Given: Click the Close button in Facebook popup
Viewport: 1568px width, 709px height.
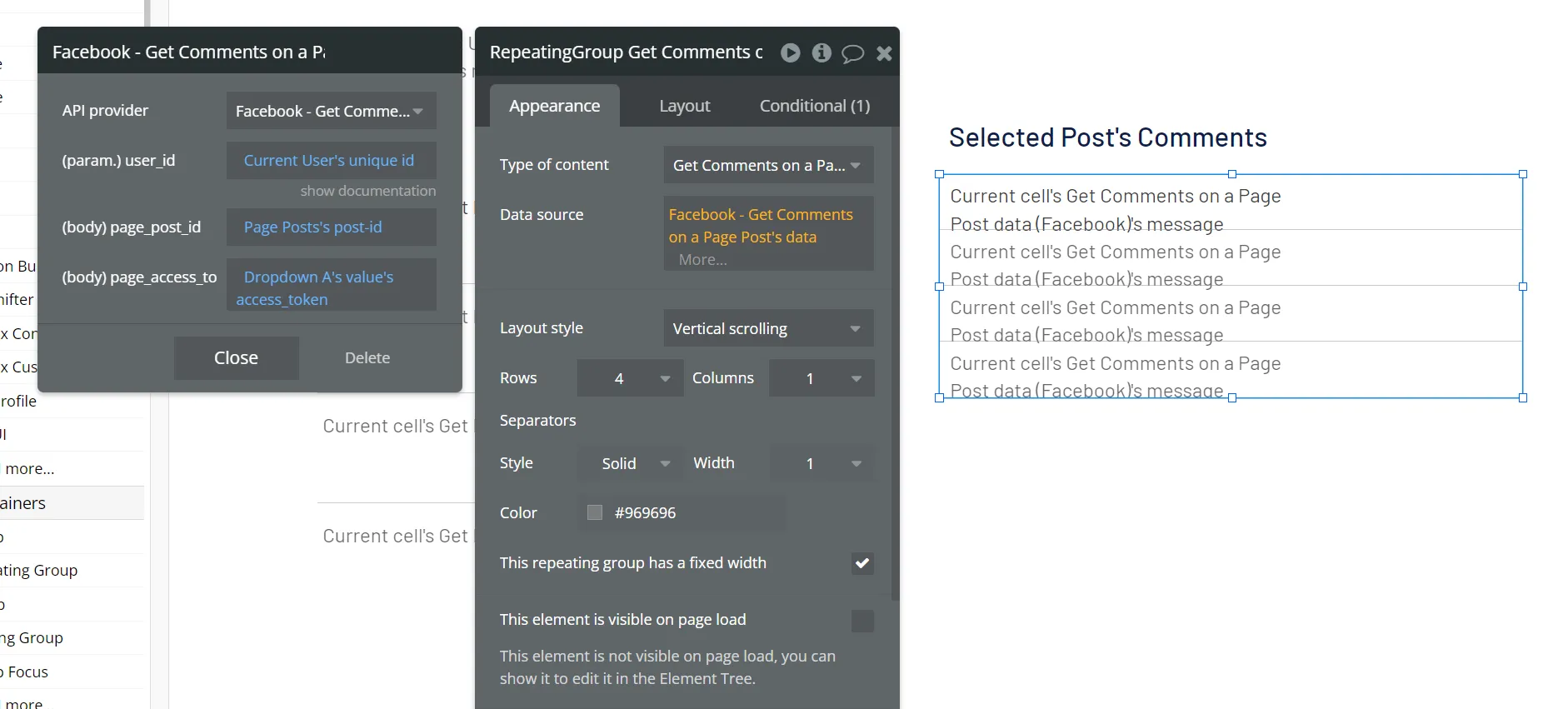Looking at the screenshot, I should 236,358.
